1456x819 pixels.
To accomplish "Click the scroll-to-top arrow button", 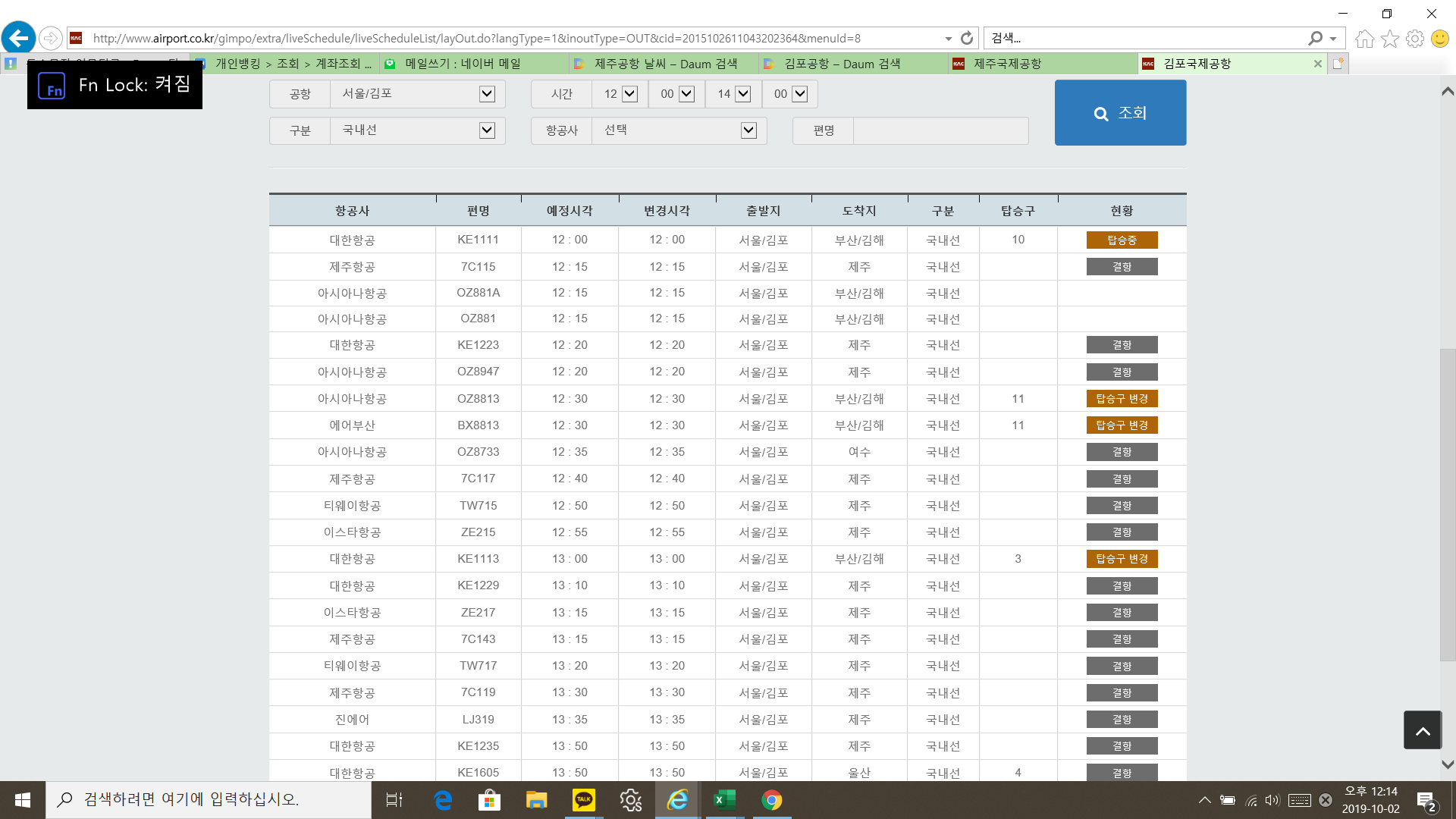I will (1422, 730).
